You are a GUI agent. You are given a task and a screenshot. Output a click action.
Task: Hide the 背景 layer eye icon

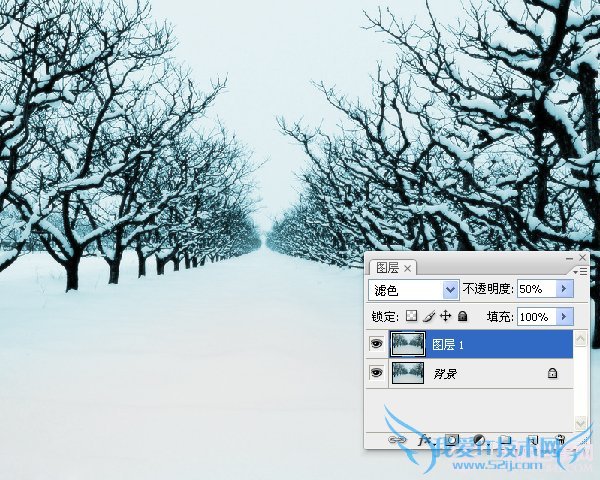pyautogui.click(x=377, y=372)
